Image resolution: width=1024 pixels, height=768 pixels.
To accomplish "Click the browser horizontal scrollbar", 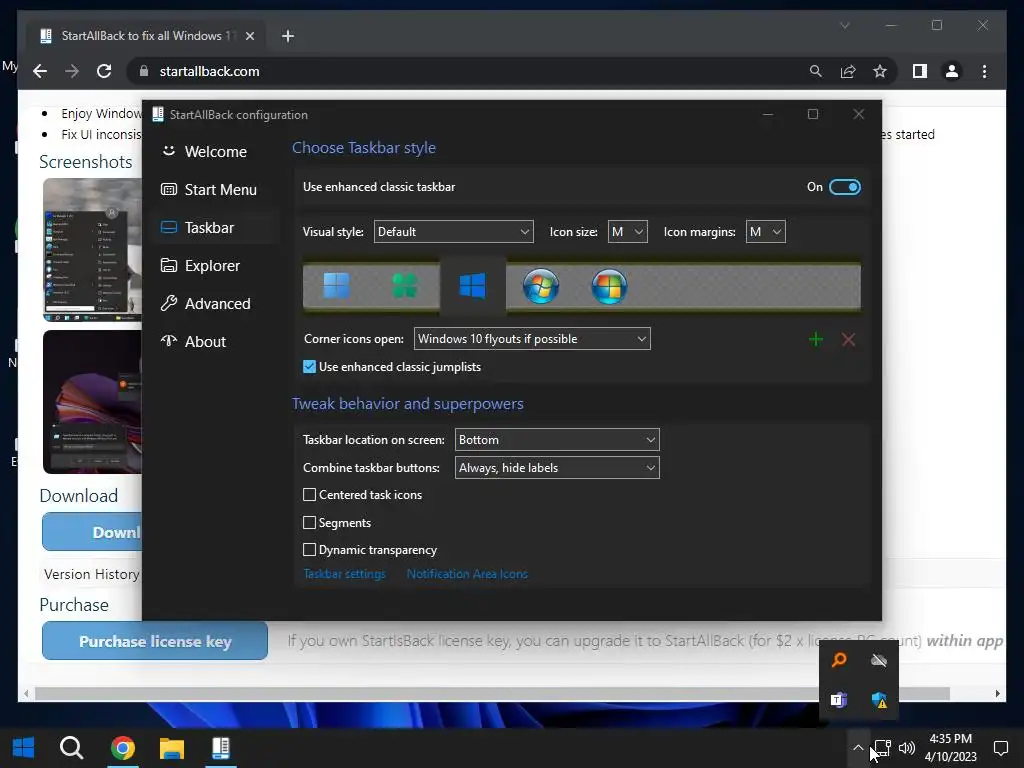I will (x=492, y=694).
